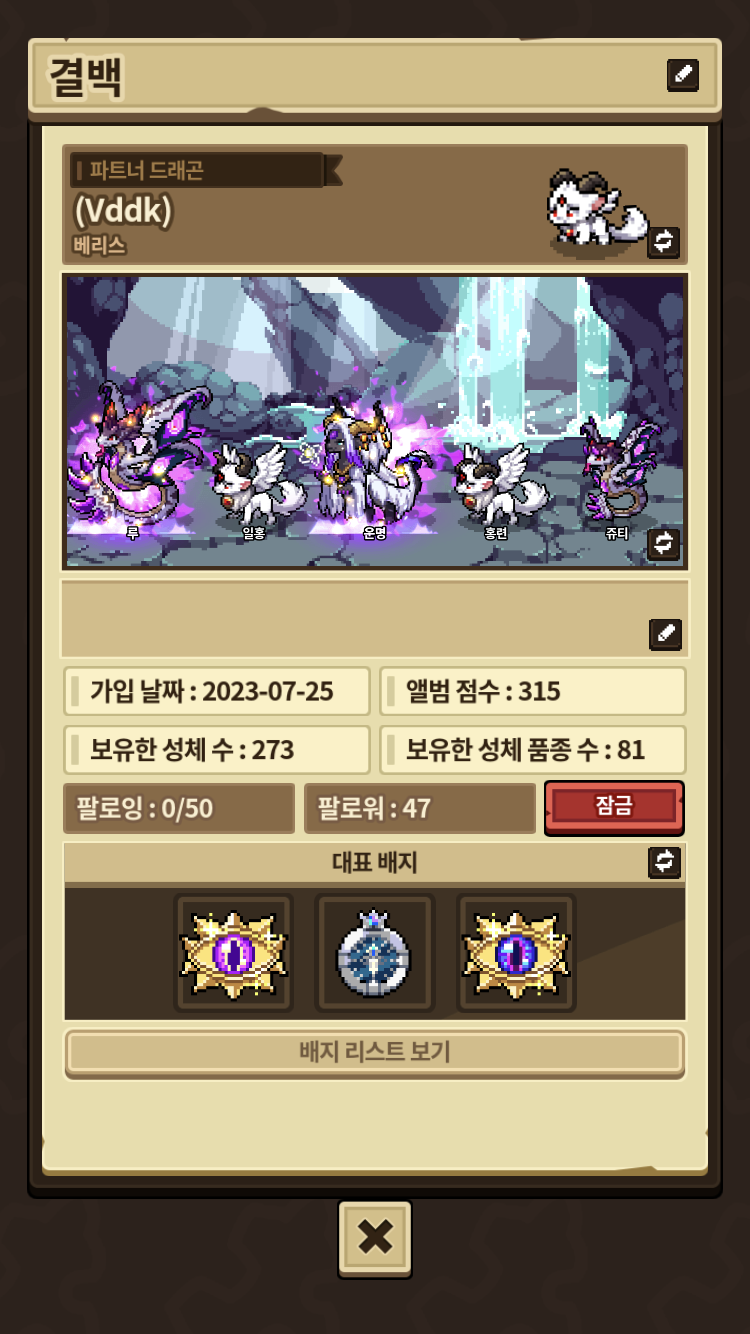Click the empty introduction text field
Viewport: 750px width, 1334px height.
375,618
